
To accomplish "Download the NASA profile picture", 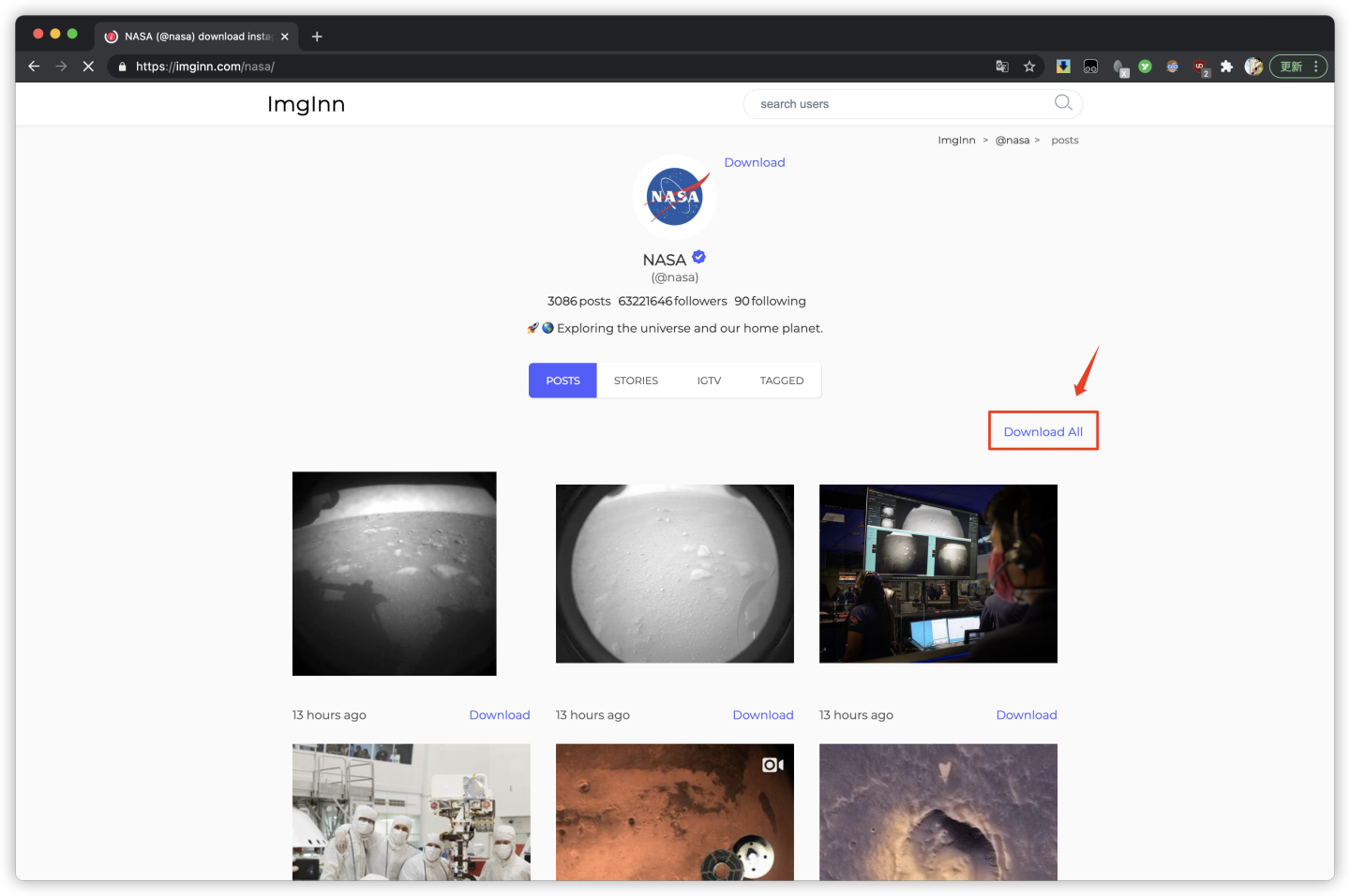I will pyautogui.click(x=755, y=162).
